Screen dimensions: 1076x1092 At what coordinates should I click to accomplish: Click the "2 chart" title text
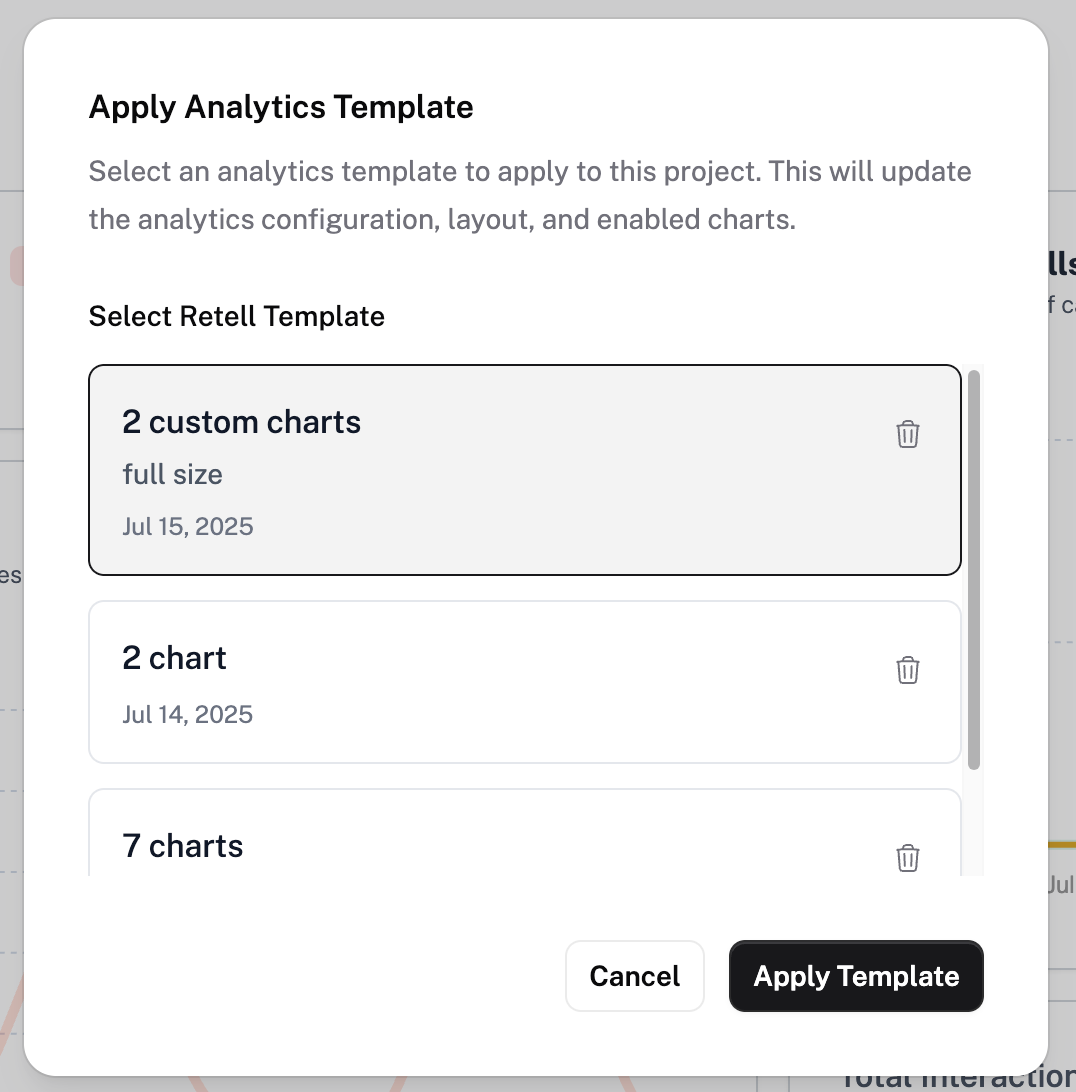174,658
